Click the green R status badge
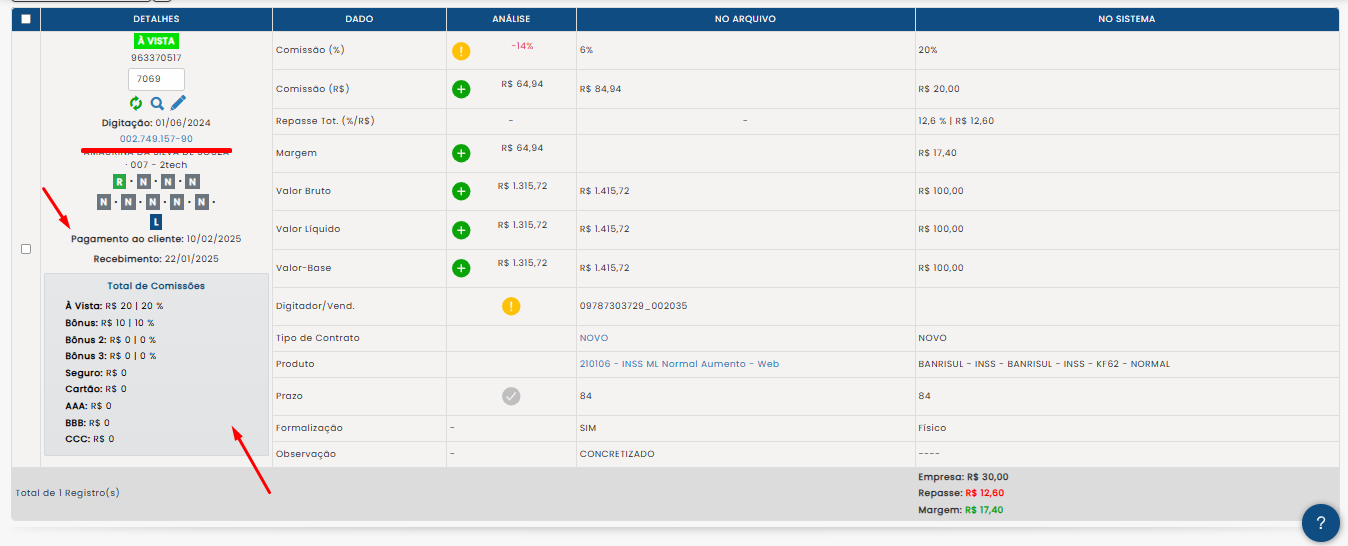1348x546 pixels. 120,181
